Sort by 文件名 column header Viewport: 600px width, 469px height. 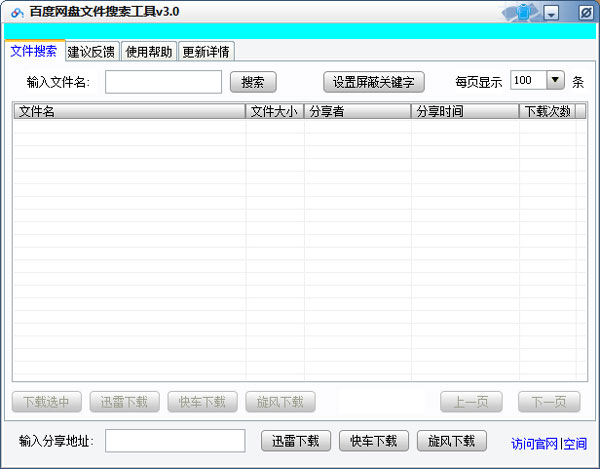coord(129,111)
